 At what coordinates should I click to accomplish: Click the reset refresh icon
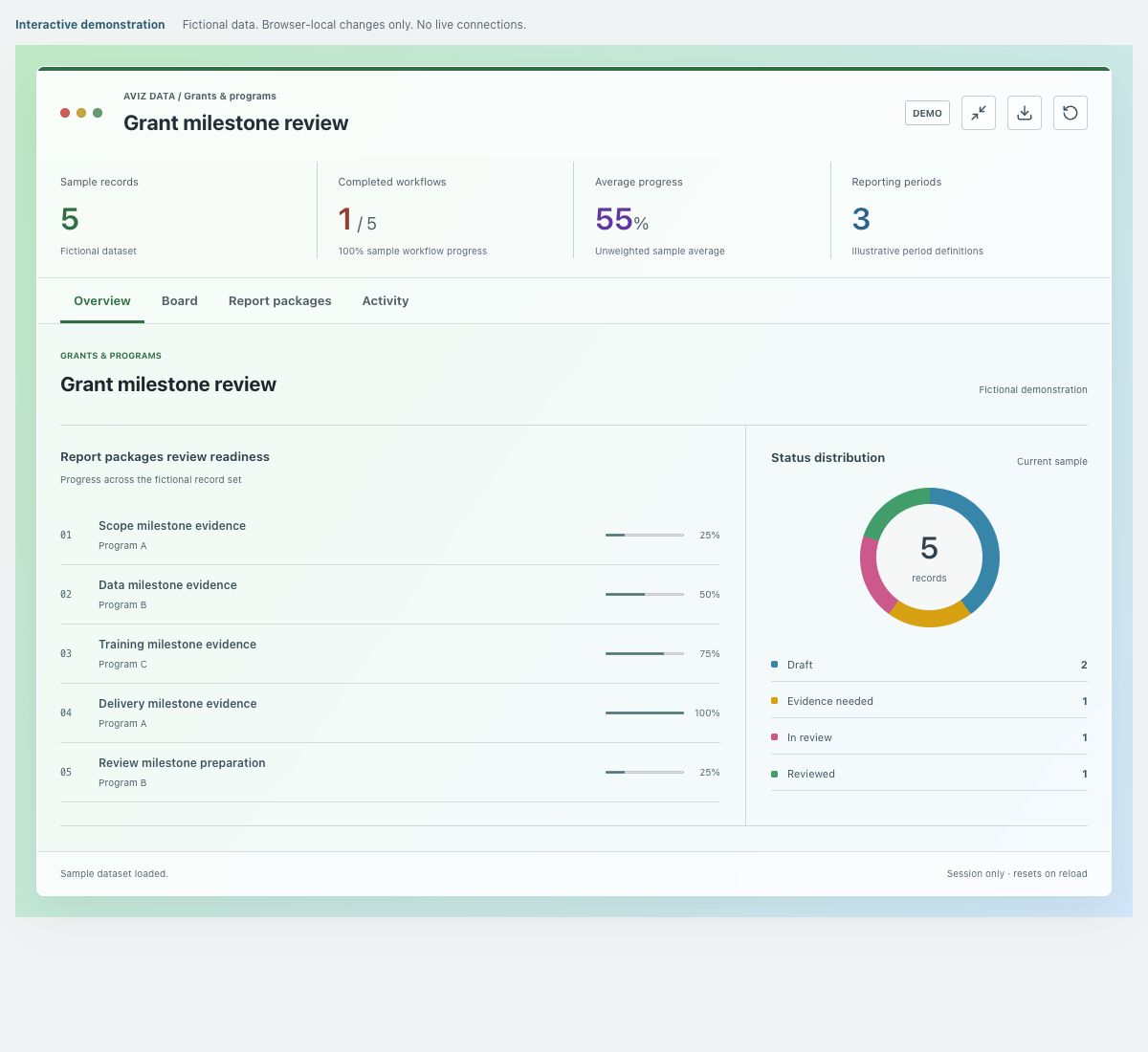1071,113
